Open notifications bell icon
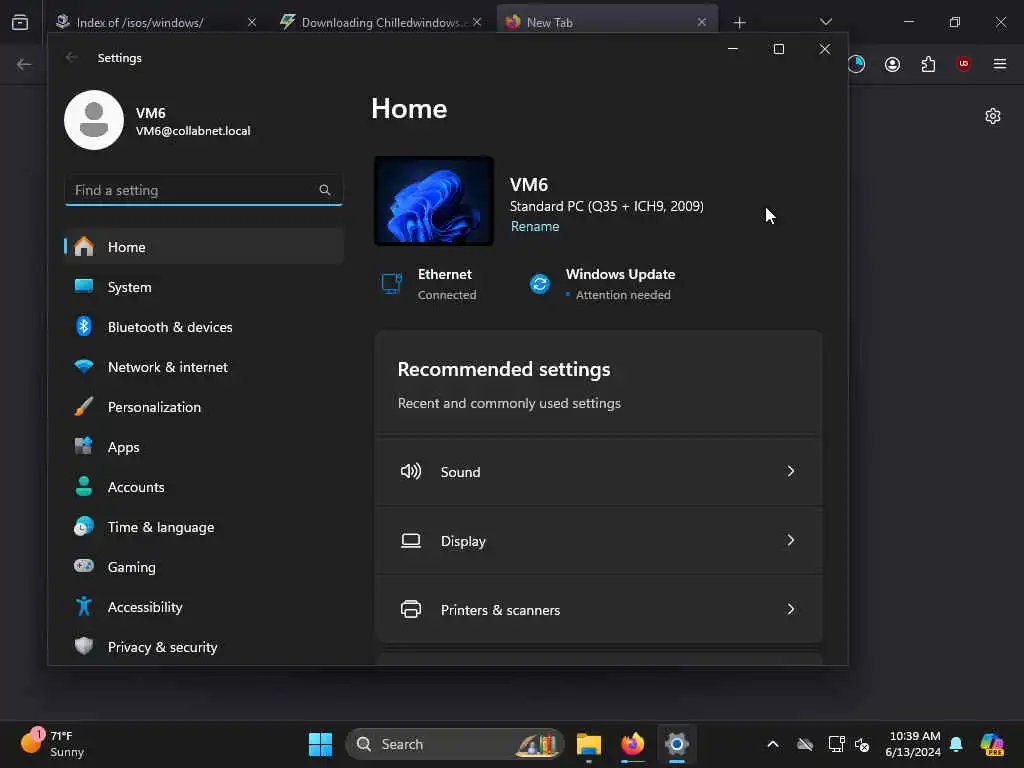Screen dimensions: 1024x768 point(956,744)
